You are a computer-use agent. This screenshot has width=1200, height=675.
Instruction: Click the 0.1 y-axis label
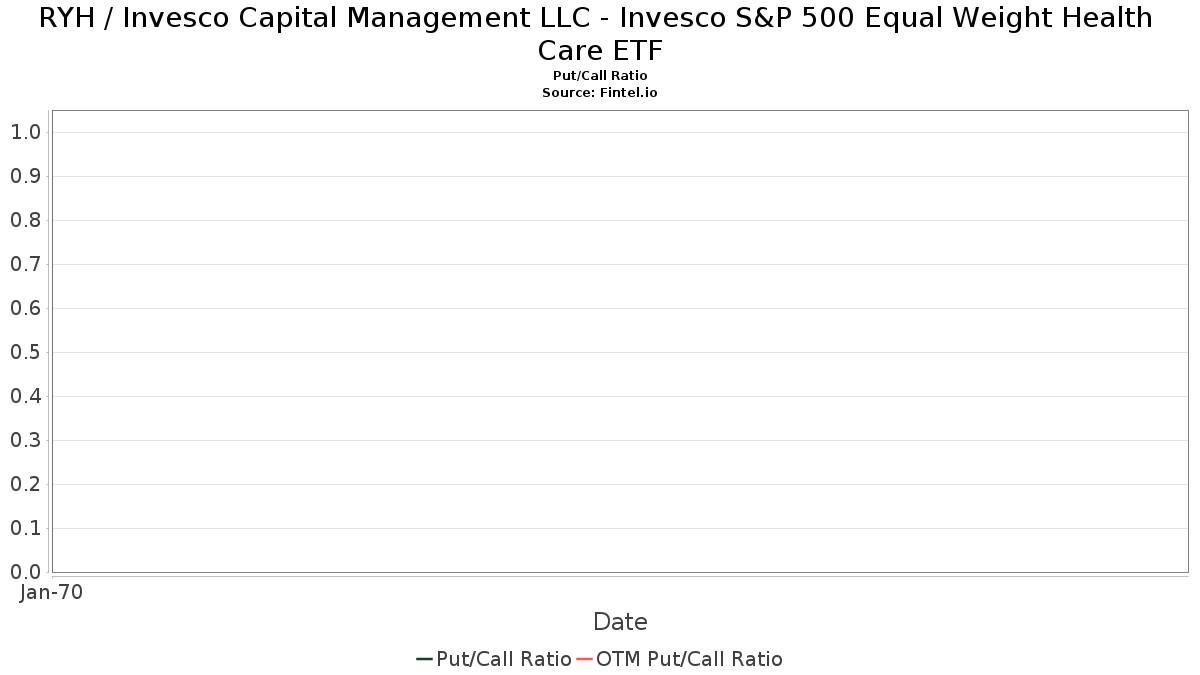pyautogui.click(x=25, y=528)
